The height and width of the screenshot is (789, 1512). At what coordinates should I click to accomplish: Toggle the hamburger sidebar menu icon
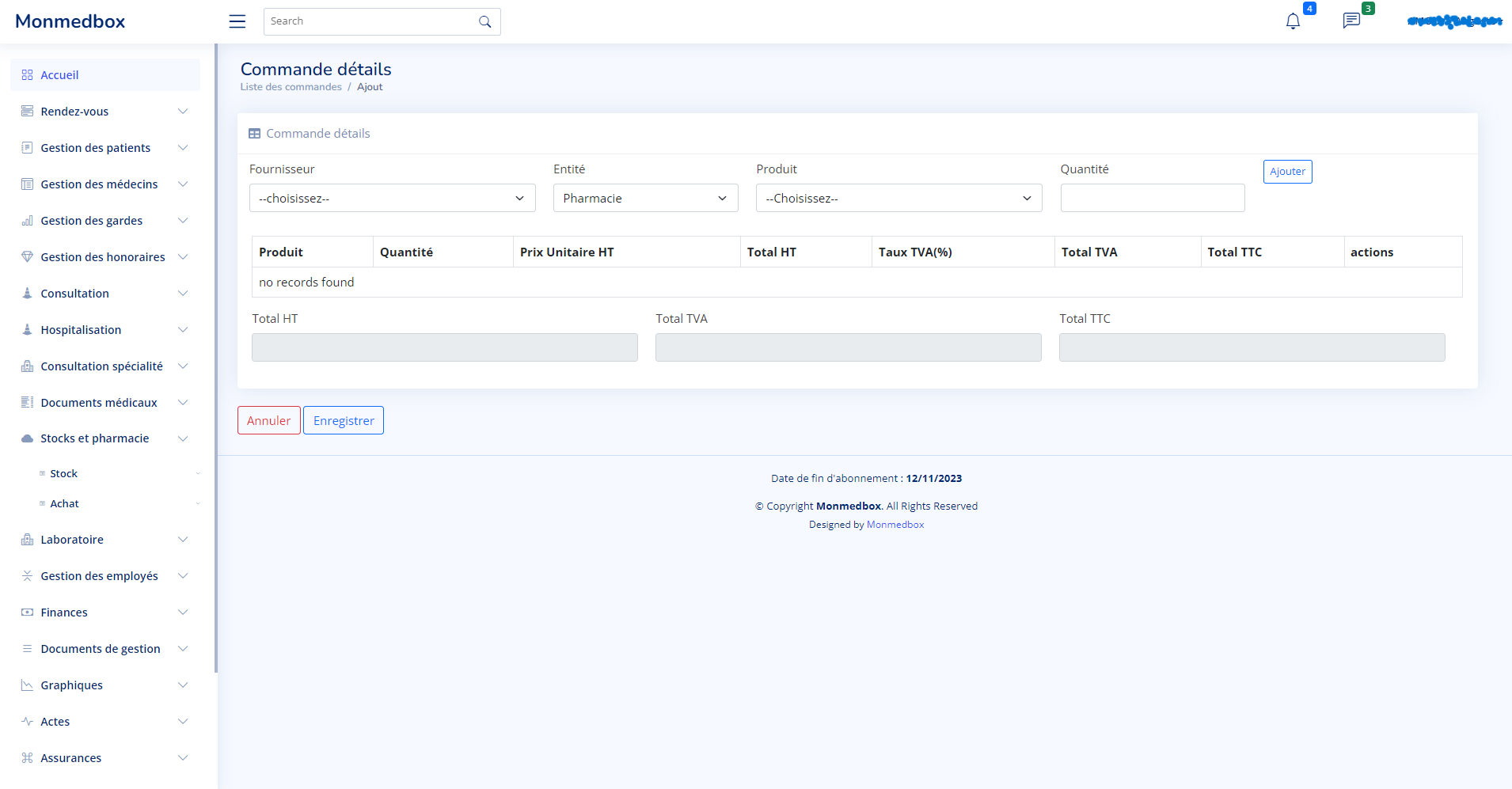[x=237, y=21]
